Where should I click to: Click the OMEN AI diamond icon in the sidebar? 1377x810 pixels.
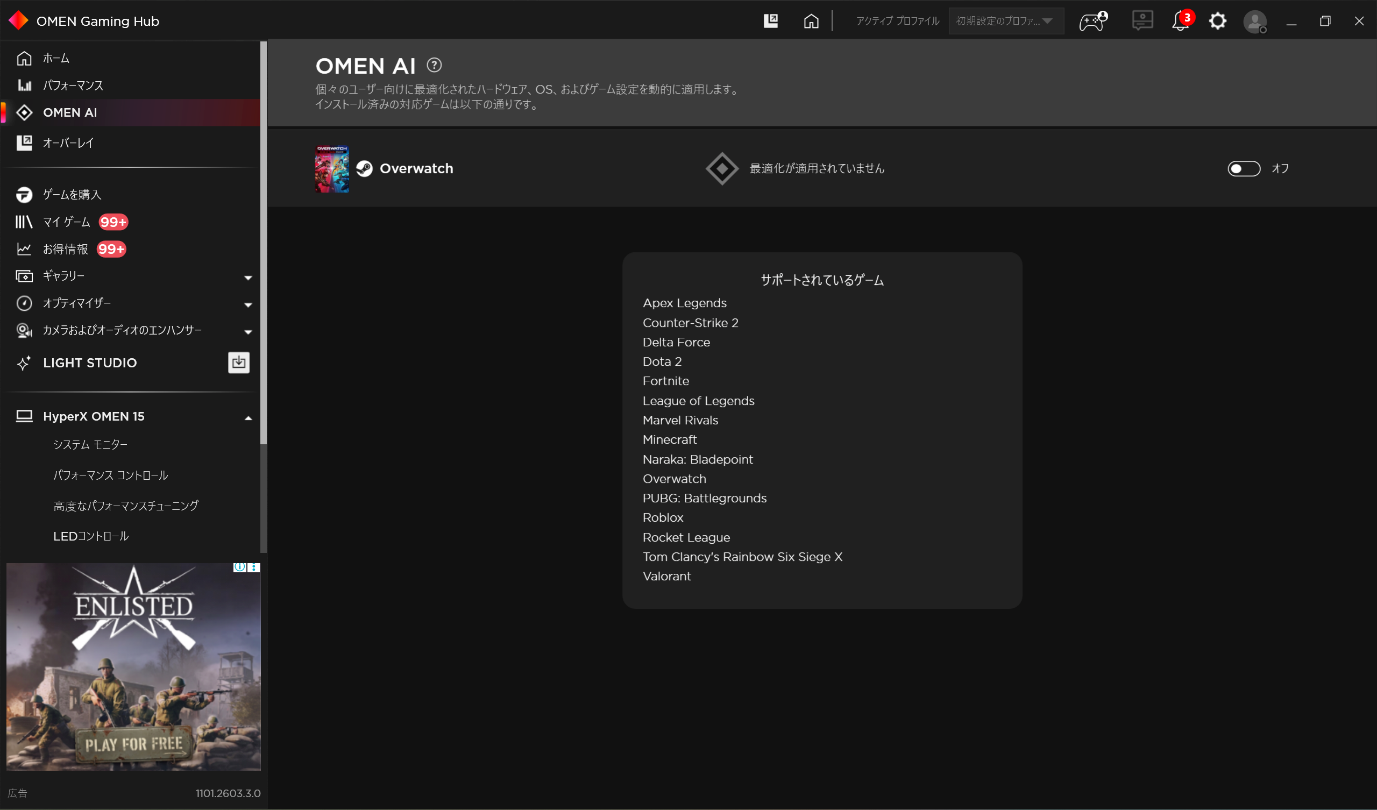pos(24,113)
